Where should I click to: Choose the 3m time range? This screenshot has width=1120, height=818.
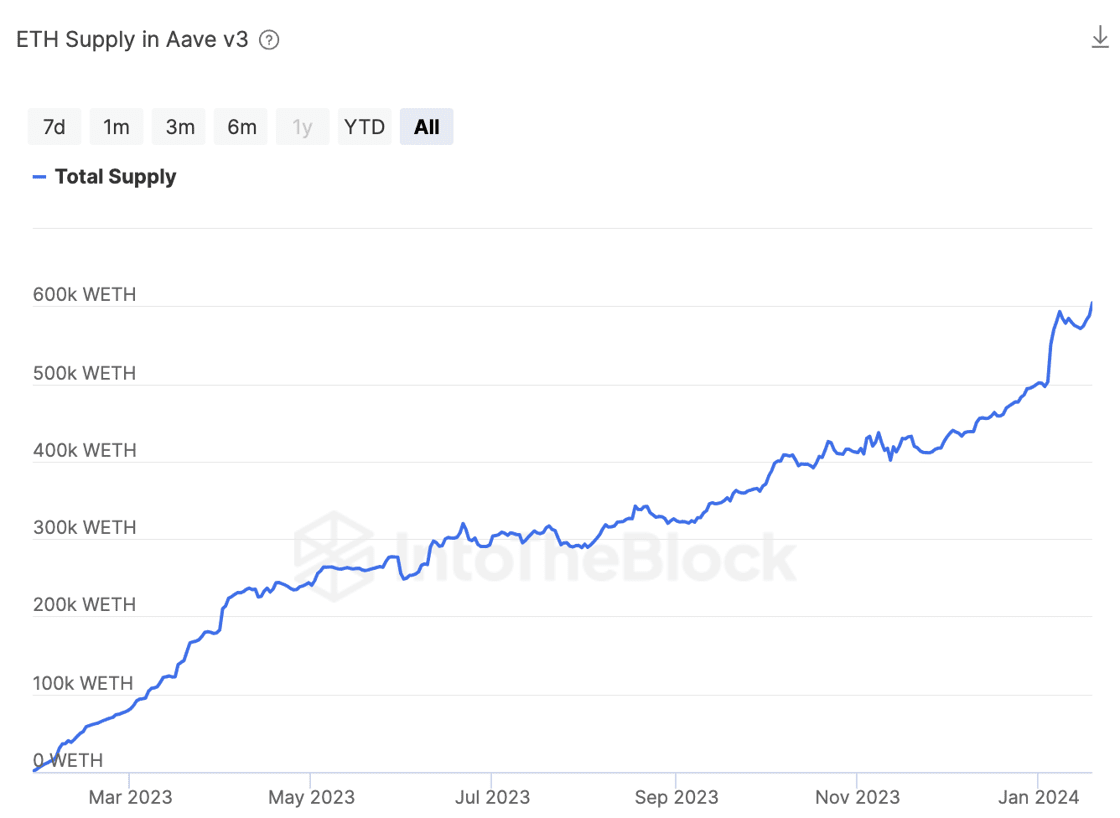pos(180,127)
